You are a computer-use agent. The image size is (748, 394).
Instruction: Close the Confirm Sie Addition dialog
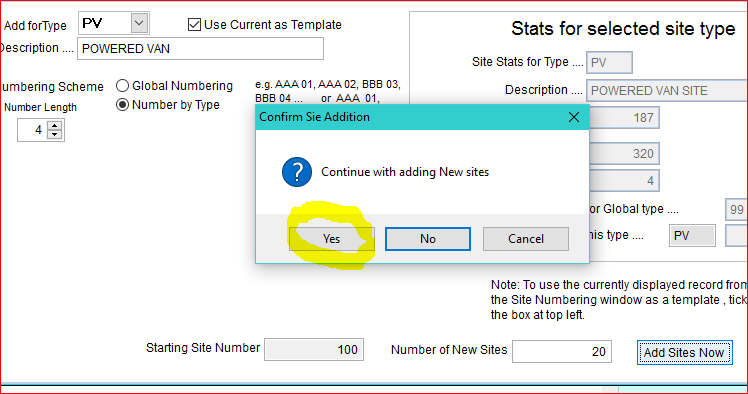(574, 117)
